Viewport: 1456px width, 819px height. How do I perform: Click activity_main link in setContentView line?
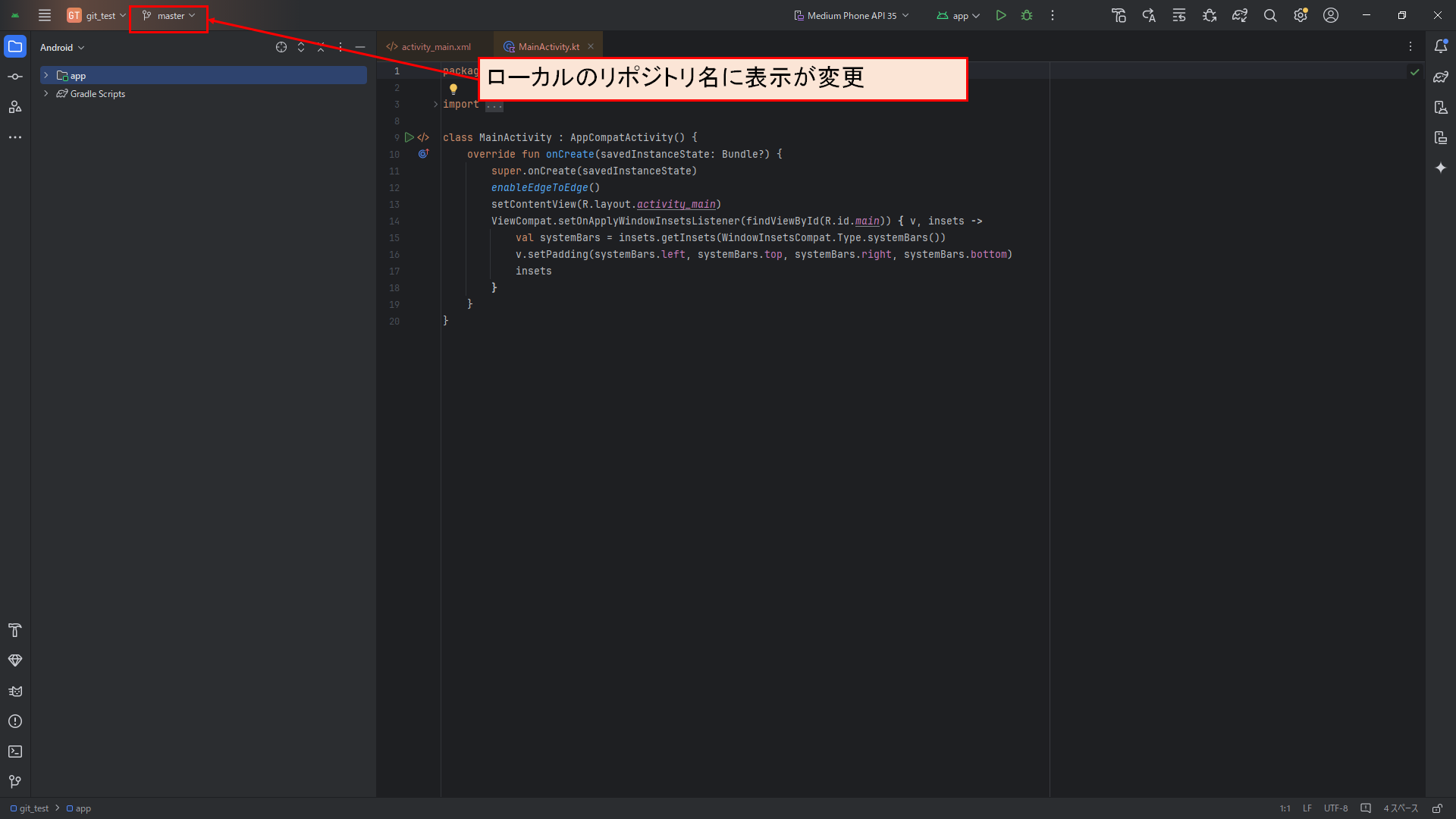[676, 204]
